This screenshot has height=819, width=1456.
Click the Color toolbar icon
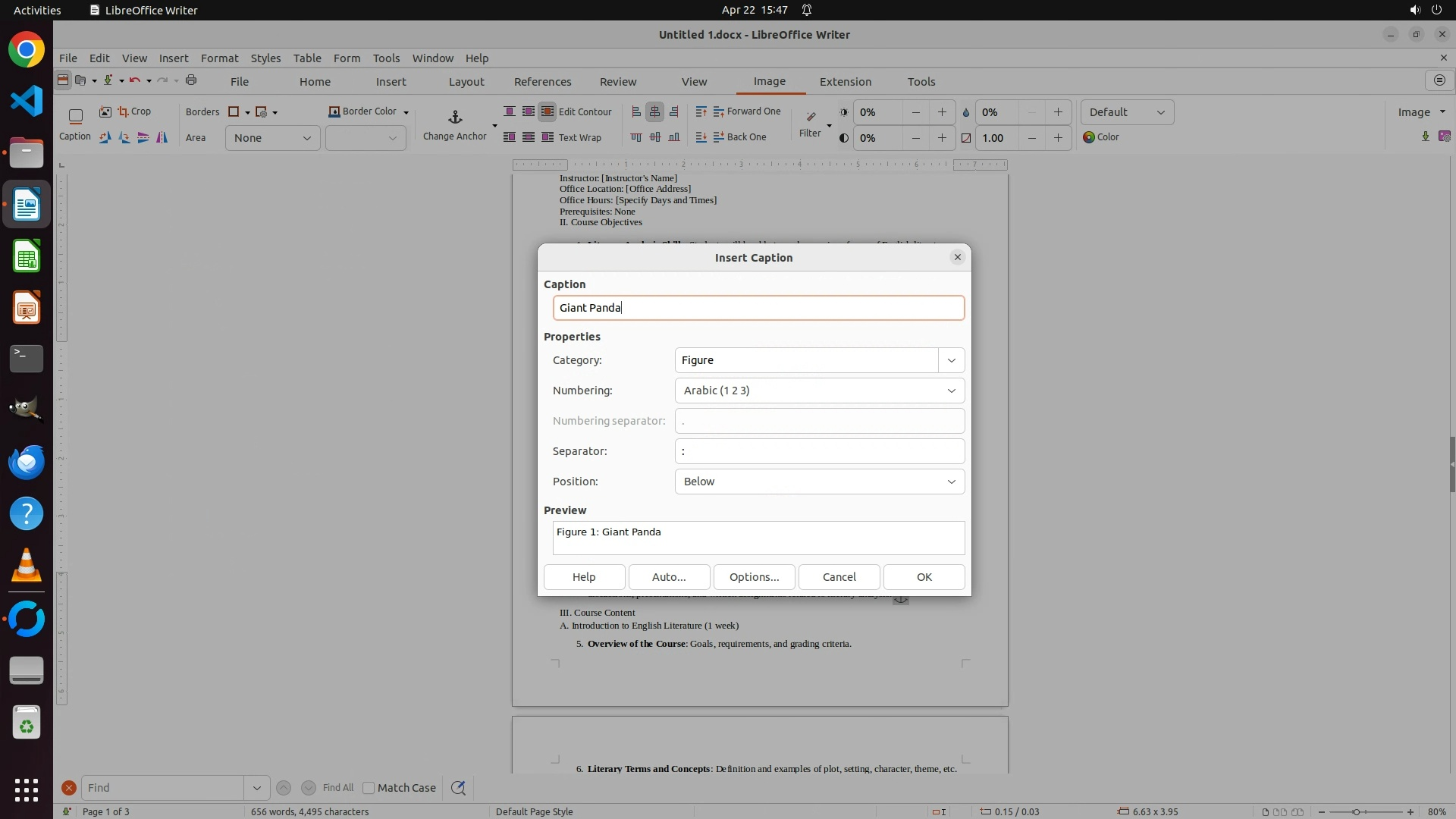(1089, 137)
